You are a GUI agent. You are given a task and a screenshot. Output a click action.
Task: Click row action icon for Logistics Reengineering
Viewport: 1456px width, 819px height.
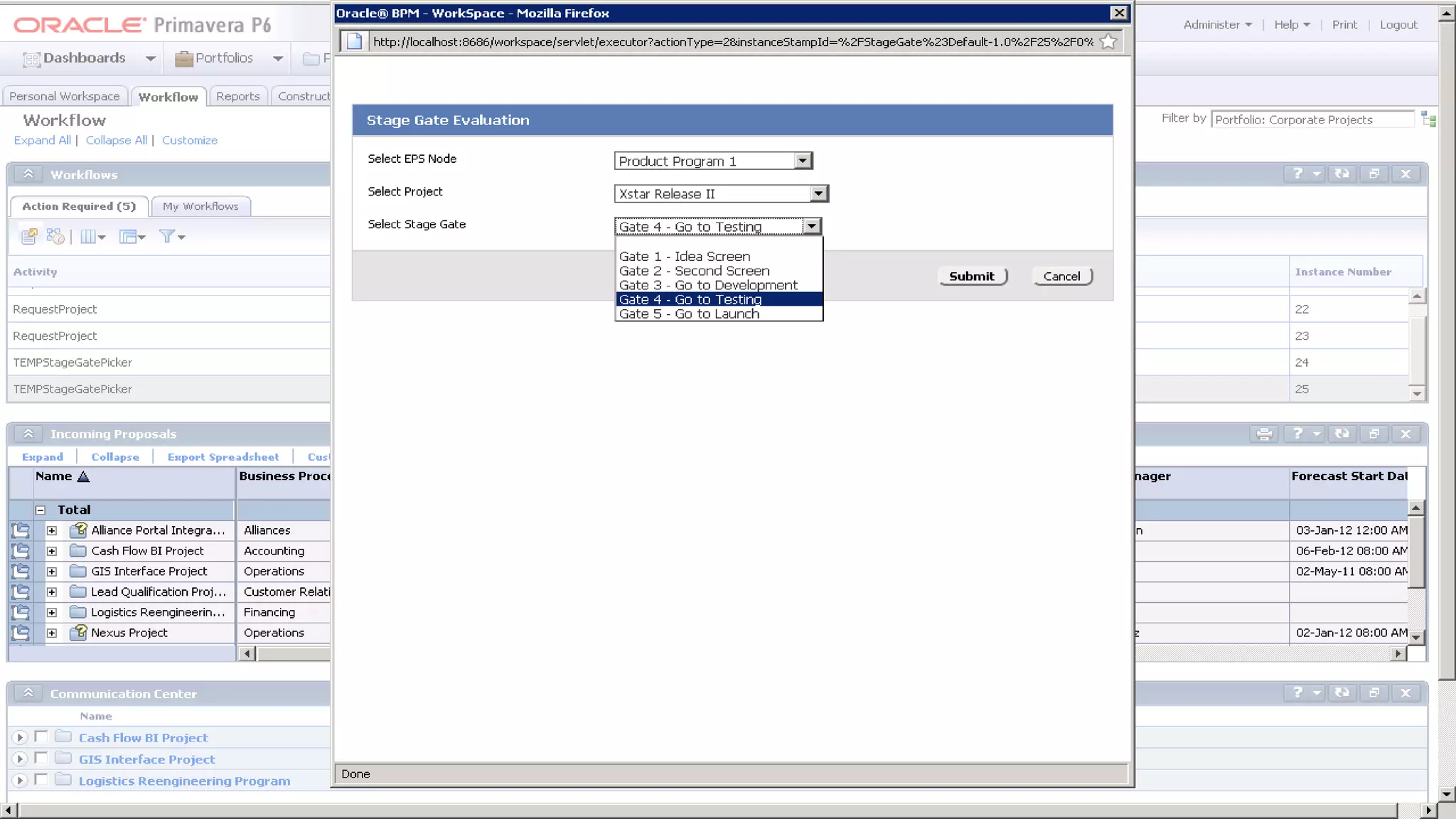21,612
